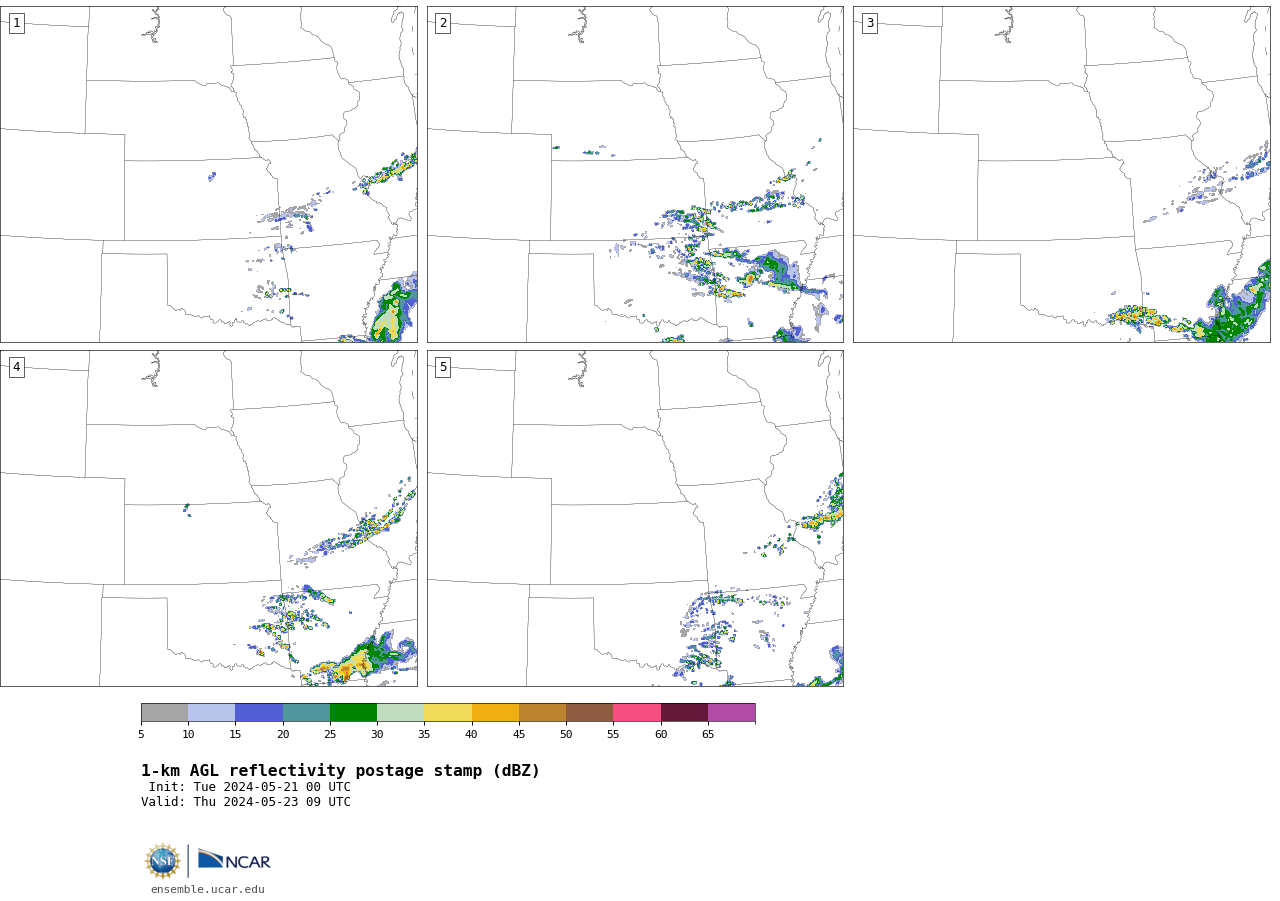
Task: Click the member number 4 label box
Action: (16, 367)
